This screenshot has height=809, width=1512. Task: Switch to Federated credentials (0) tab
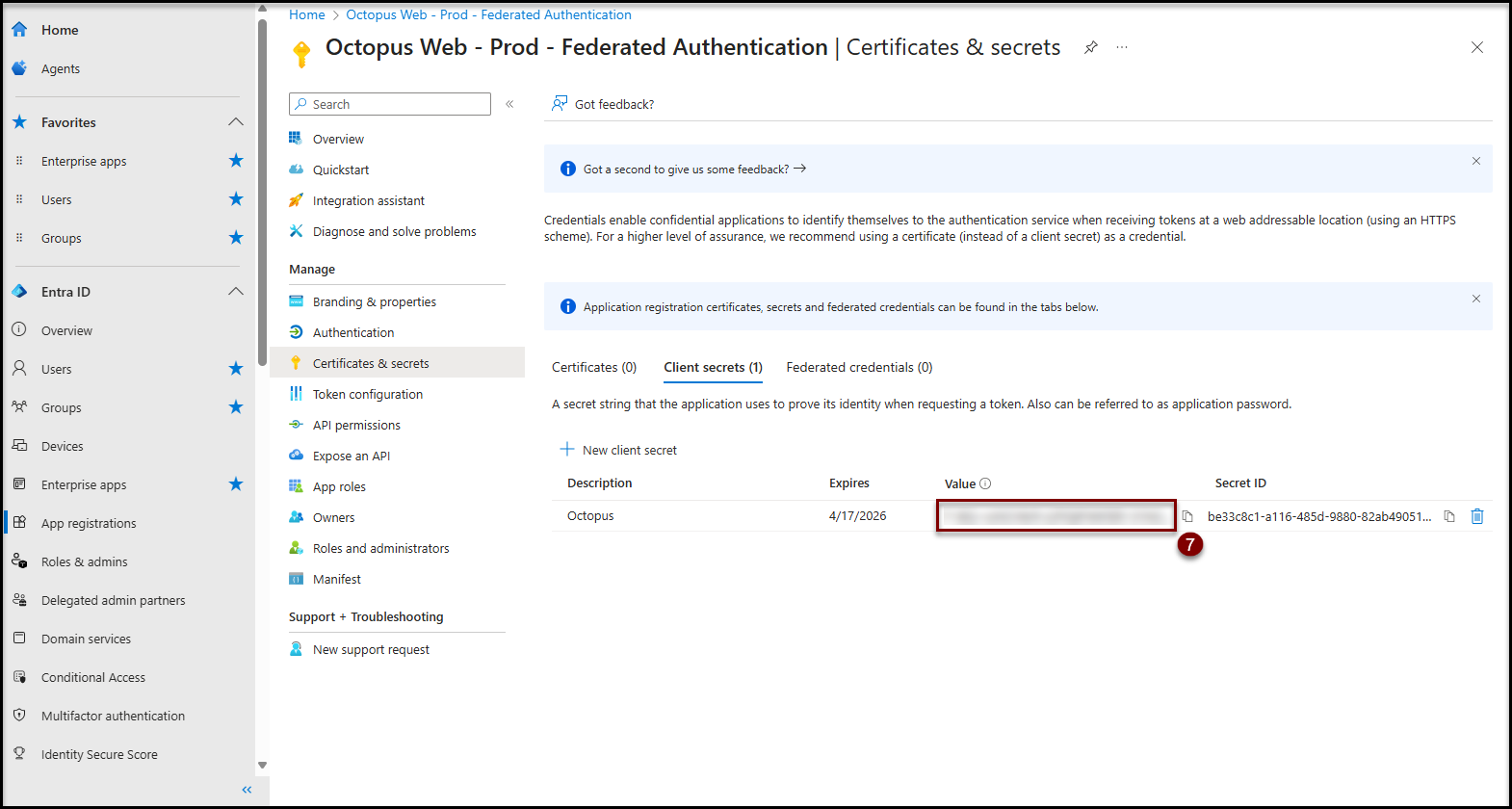point(859,367)
